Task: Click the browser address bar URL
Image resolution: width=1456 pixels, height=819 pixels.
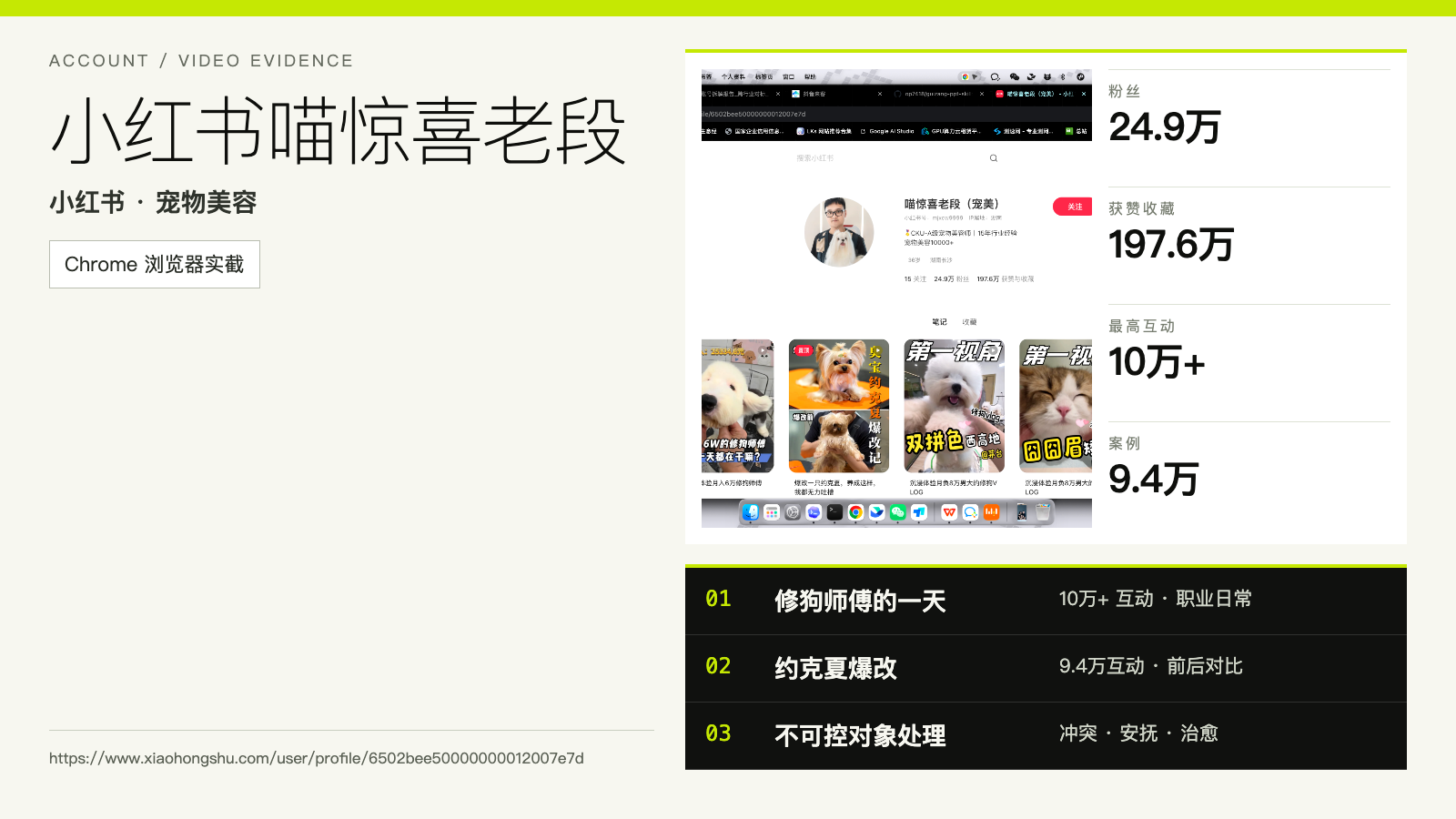Action: point(753,114)
